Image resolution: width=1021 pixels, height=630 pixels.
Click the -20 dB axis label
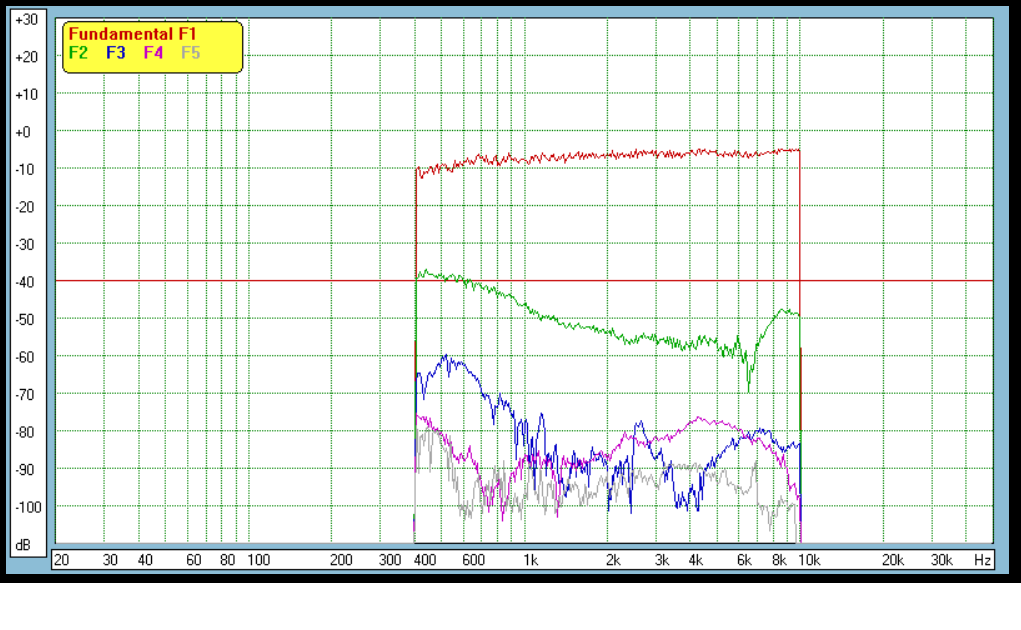click(x=25, y=208)
